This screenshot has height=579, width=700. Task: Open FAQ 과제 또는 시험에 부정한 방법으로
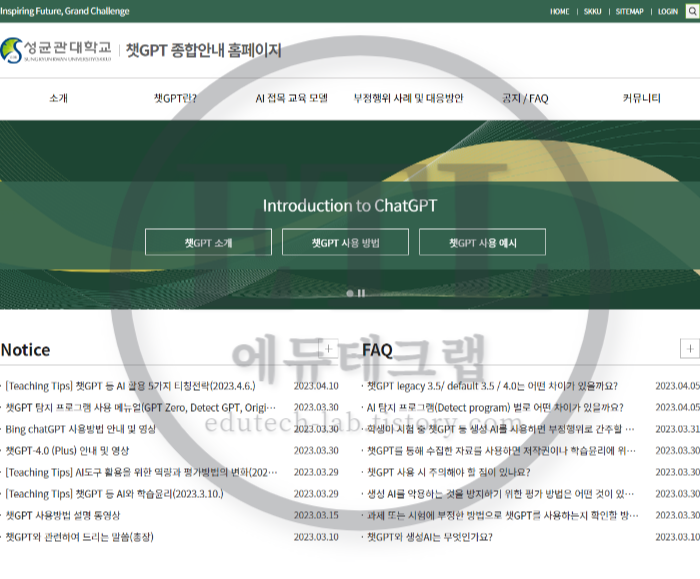(503, 516)
